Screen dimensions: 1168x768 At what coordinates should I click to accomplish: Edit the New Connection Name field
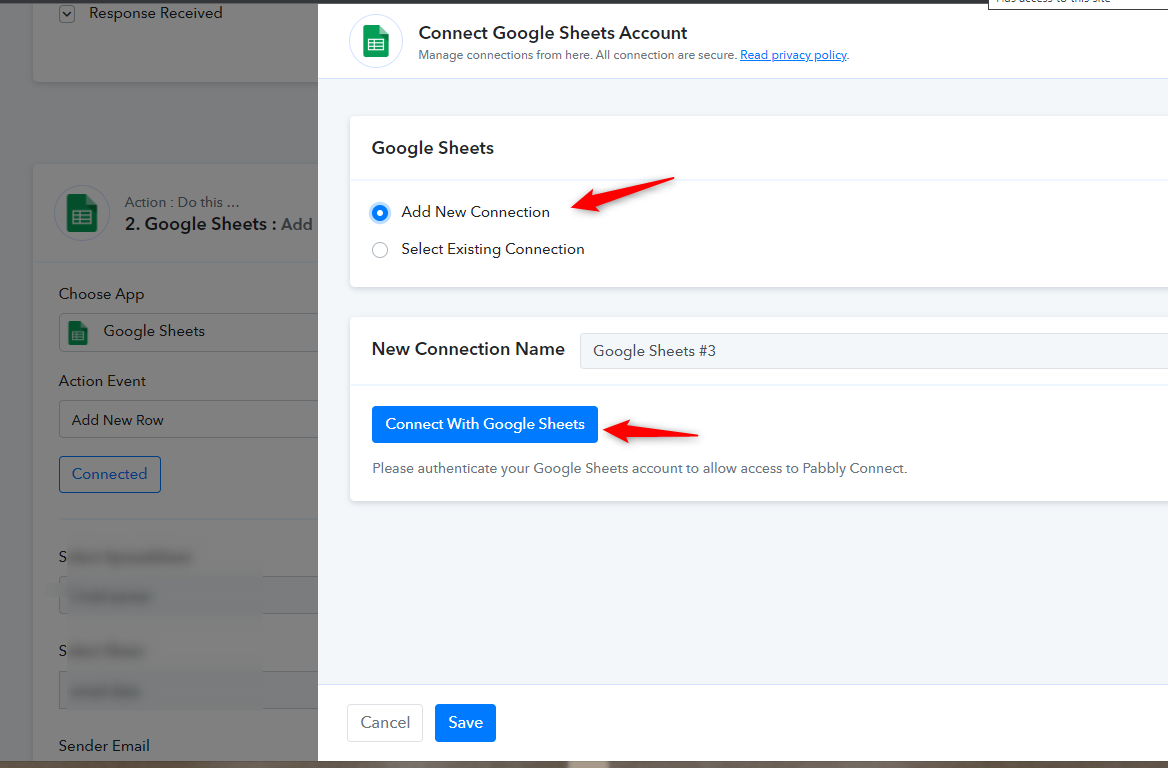(x=873, y=351)
